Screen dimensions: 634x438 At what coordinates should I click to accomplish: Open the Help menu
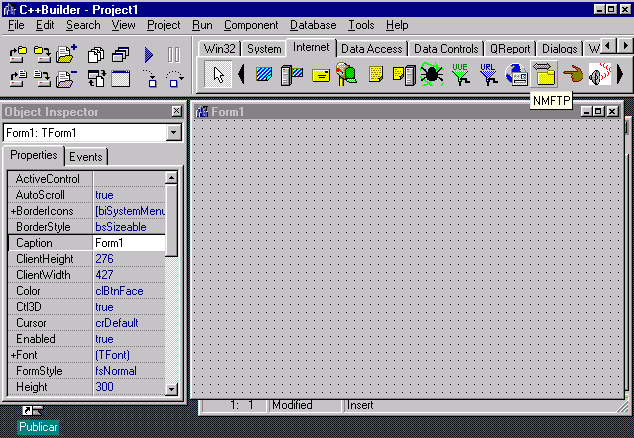[x=397, y=25]
